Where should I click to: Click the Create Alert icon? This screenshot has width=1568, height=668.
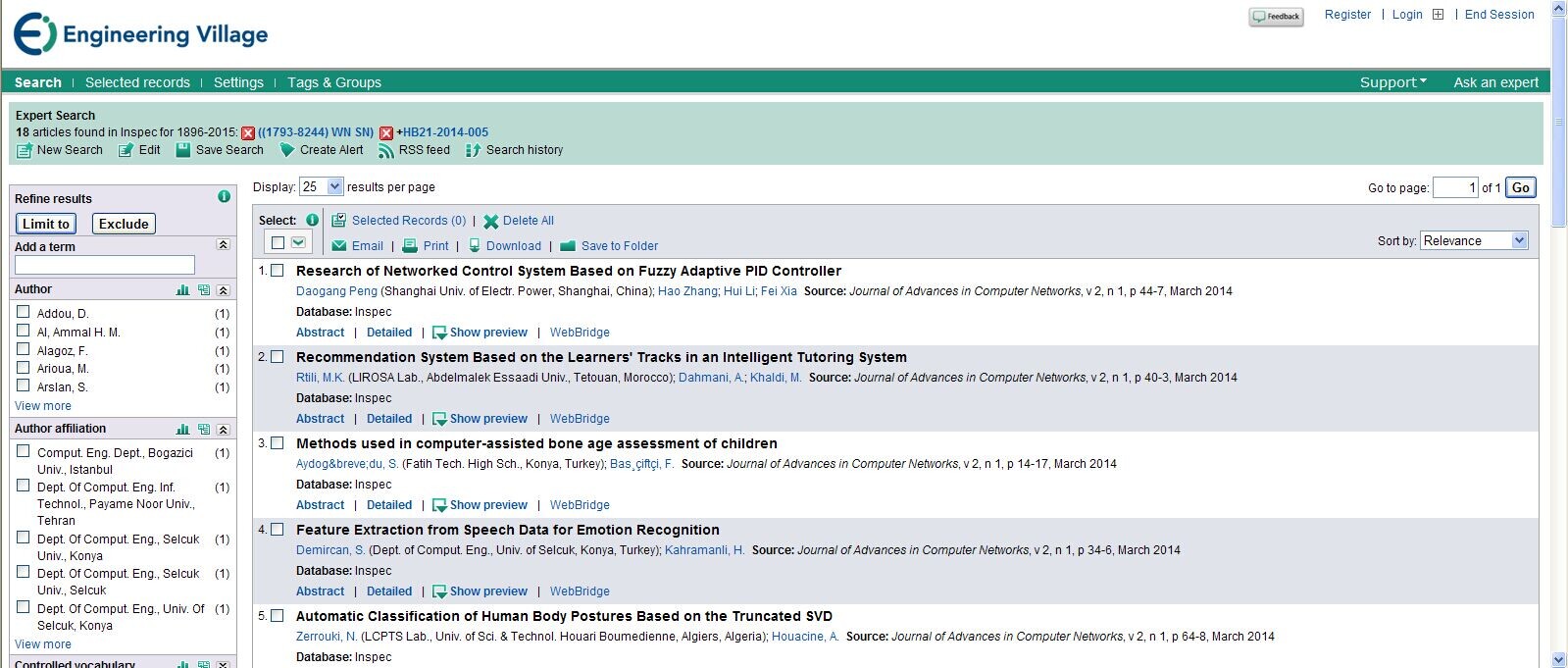(x=287, y=150)
